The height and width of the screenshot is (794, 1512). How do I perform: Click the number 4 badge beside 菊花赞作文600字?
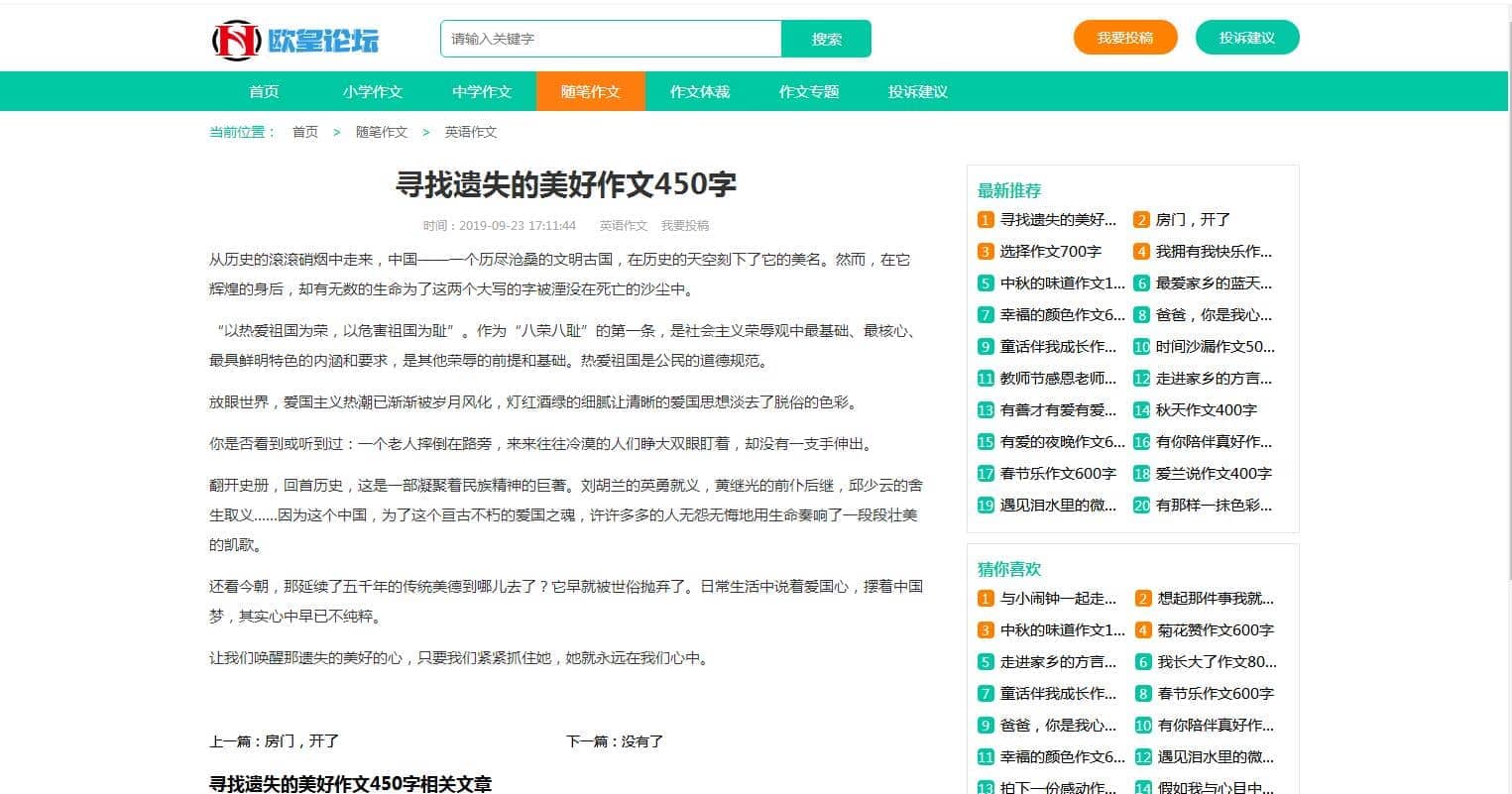click(1142, 630)
